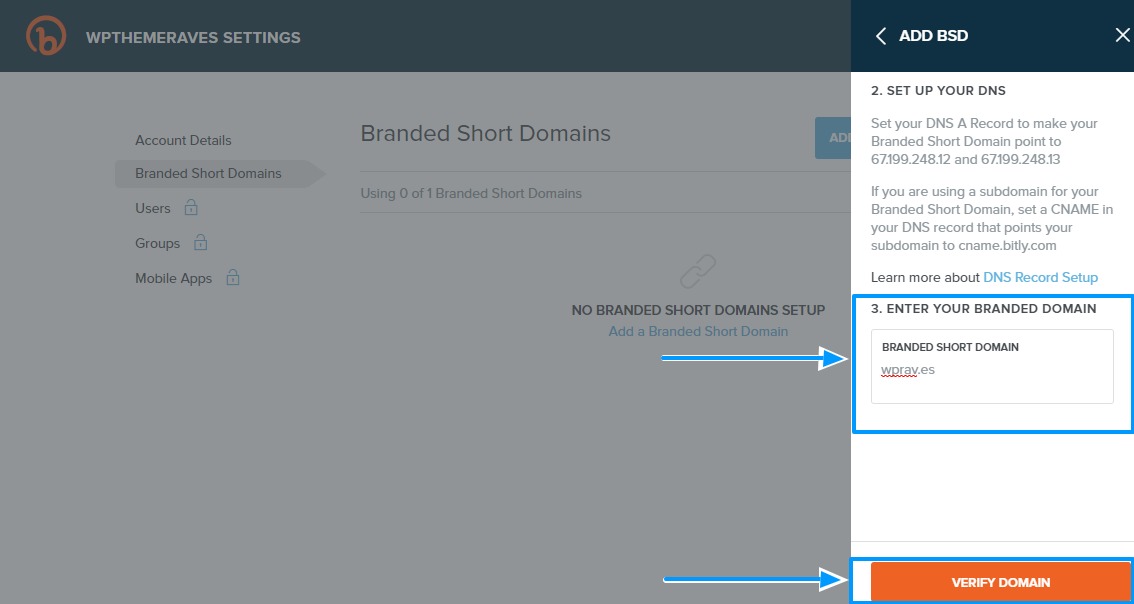The width and height of the screenshot is (1134, 604).
Task: Click the lock icon beside Mobile Apps
Action: [232, 277]
